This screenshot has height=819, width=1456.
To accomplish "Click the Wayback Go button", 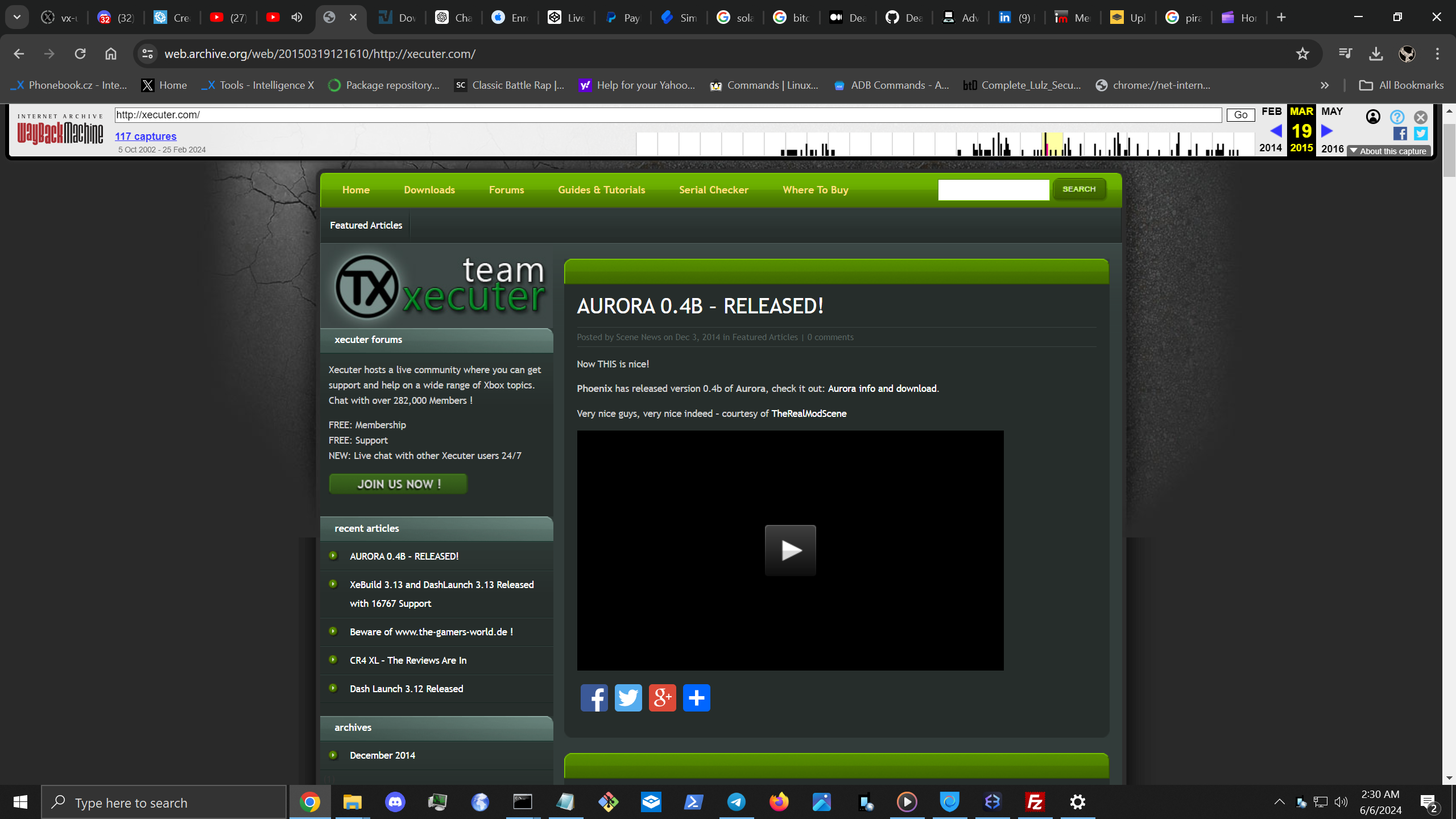I will [1240, 115].
